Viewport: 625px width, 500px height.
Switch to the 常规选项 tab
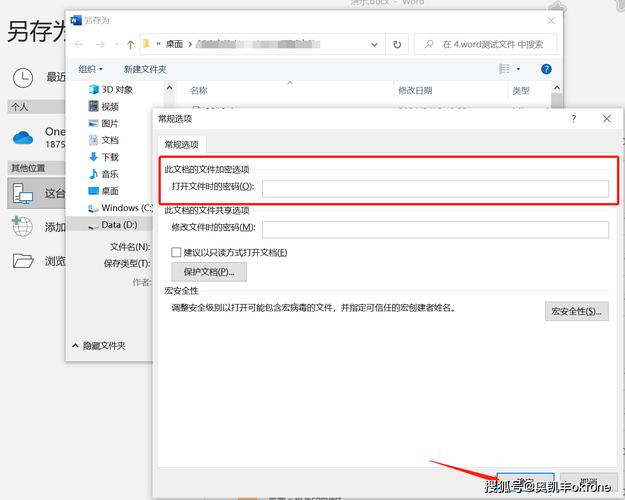(x=182, y=144)
